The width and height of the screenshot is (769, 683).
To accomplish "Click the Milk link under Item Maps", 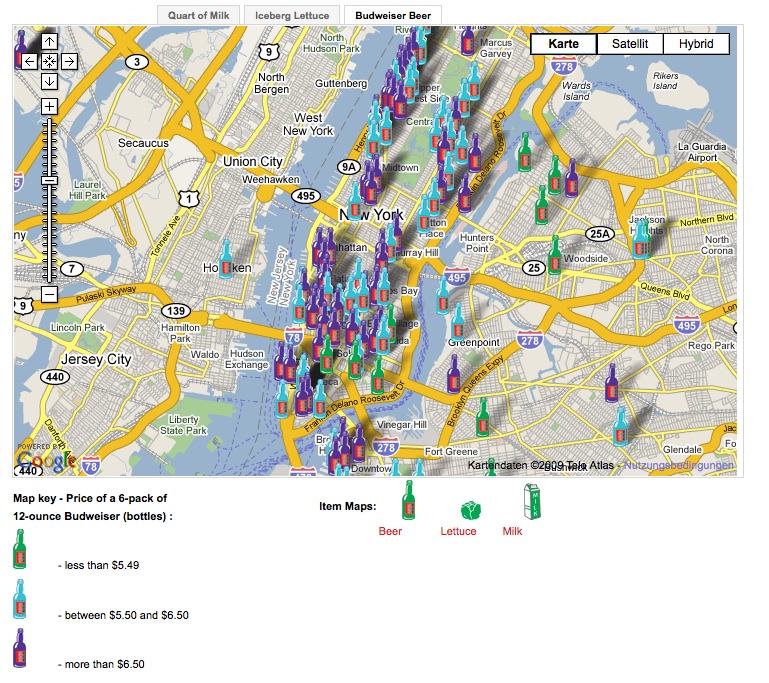I will pos(512,531).
